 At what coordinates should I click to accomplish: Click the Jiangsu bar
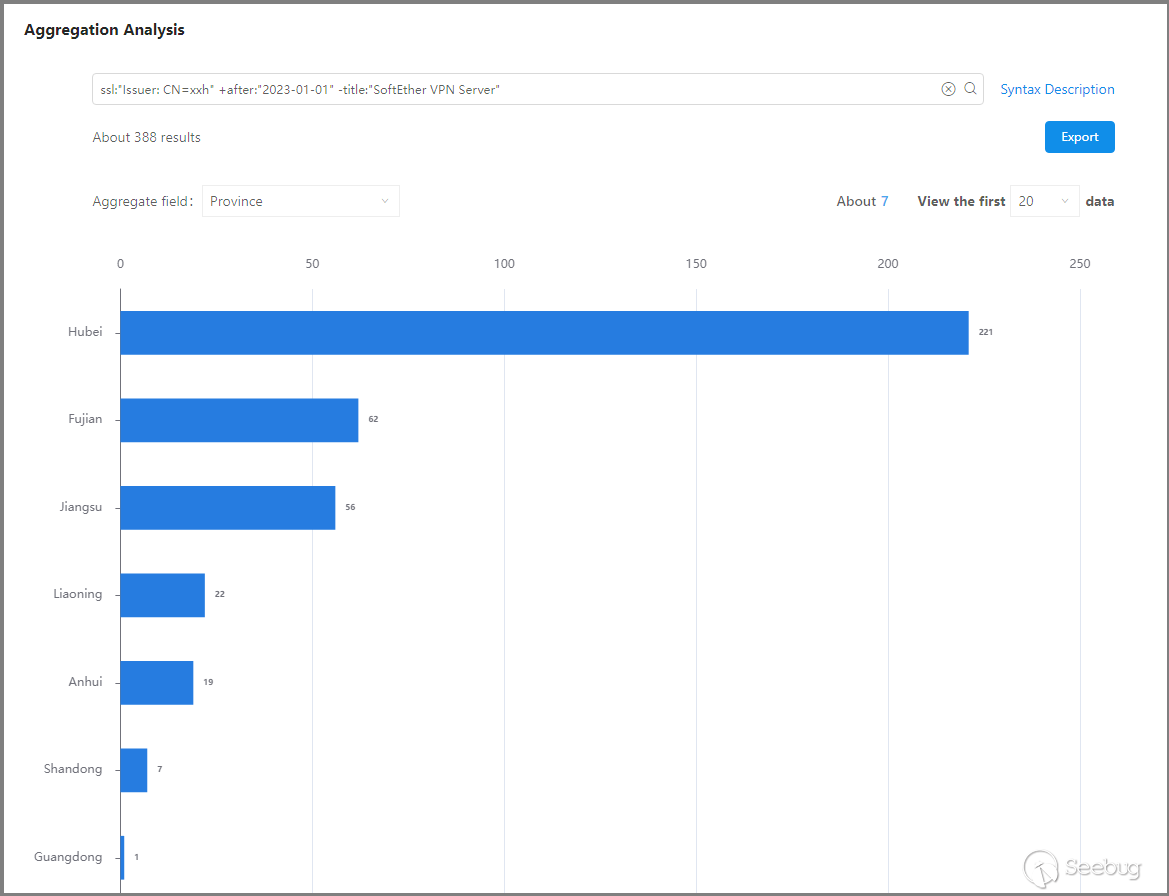228,507
